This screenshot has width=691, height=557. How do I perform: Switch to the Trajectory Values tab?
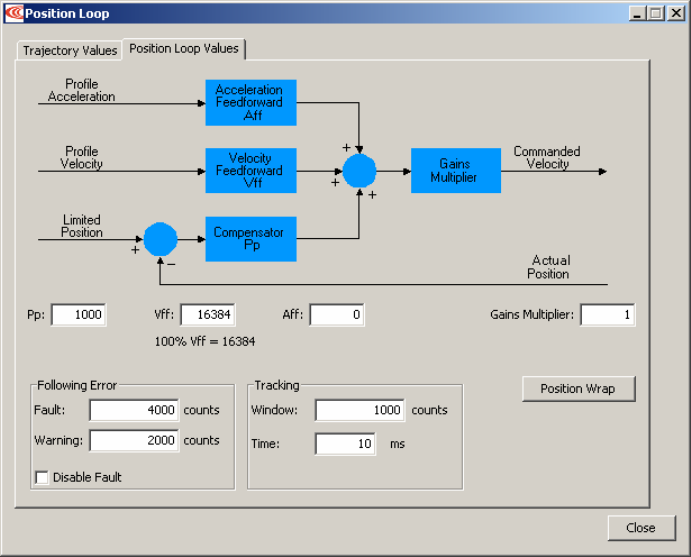point(70,51)
